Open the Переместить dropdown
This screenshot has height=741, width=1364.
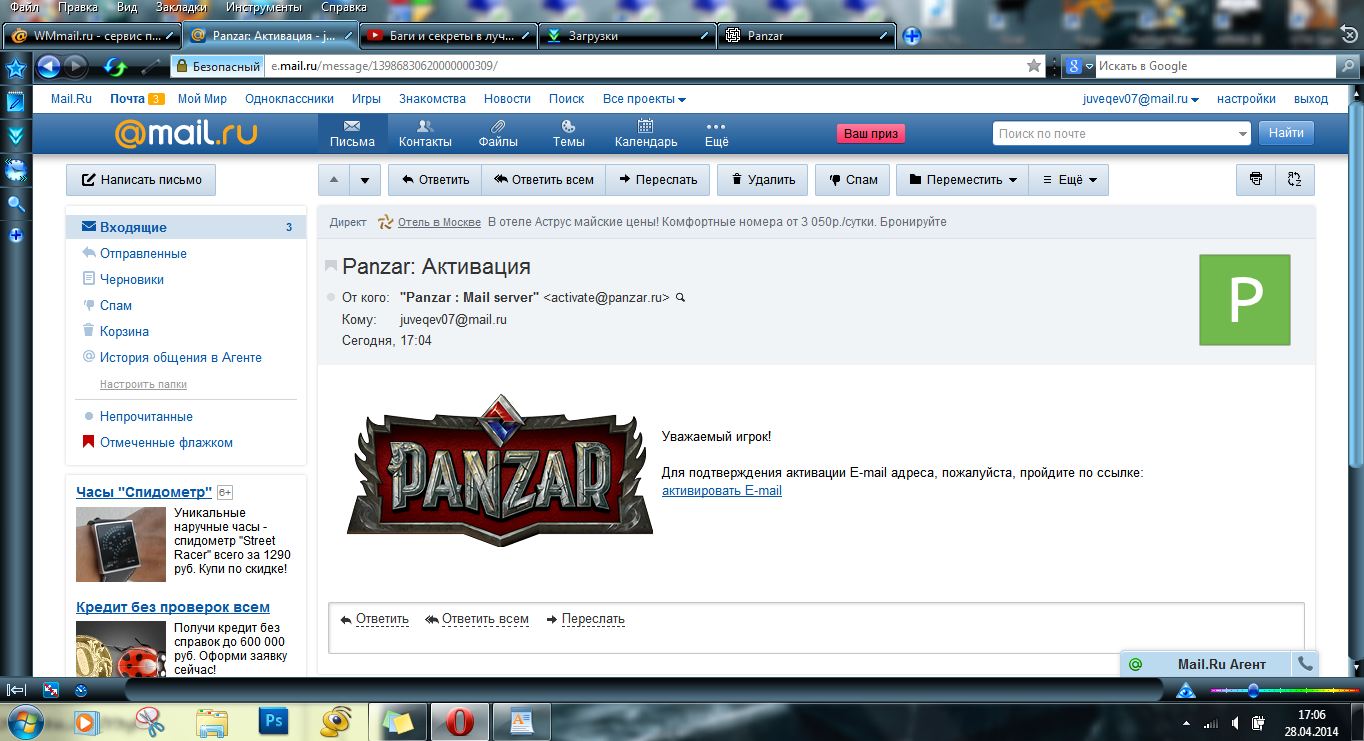click(x=964, y=180)
